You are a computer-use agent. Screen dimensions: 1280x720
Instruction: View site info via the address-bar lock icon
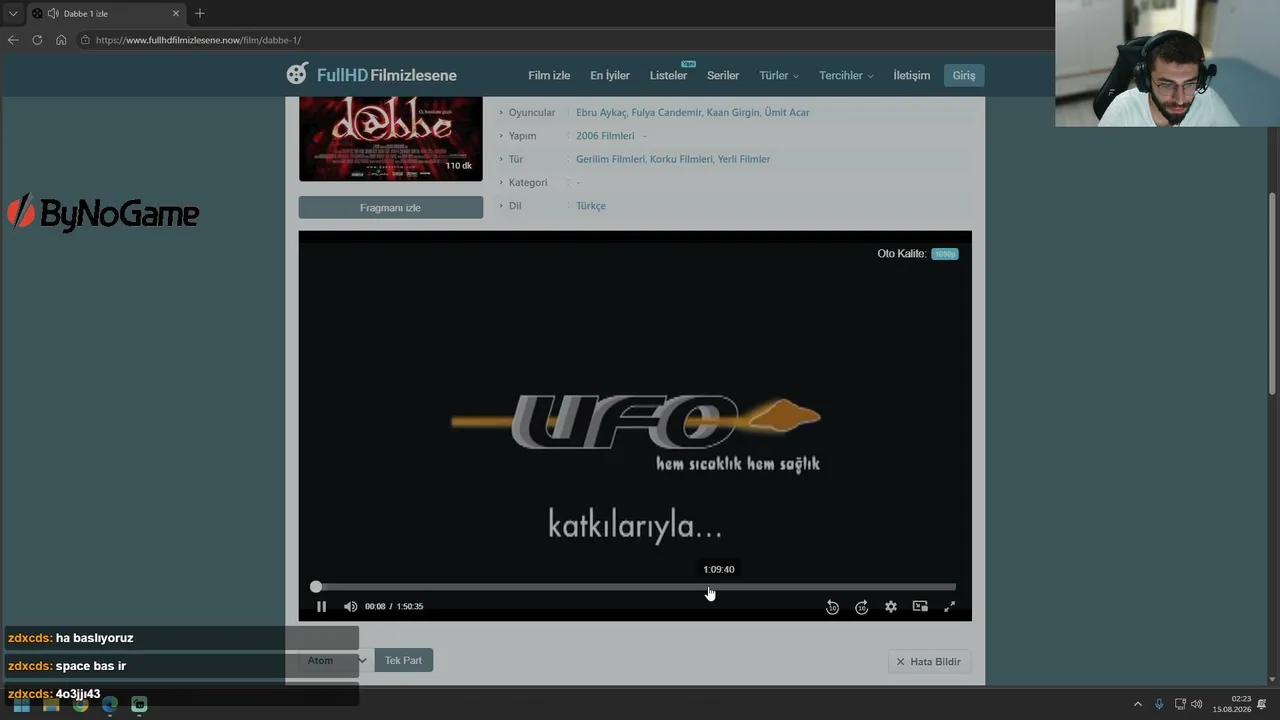(x=85, y=40)
